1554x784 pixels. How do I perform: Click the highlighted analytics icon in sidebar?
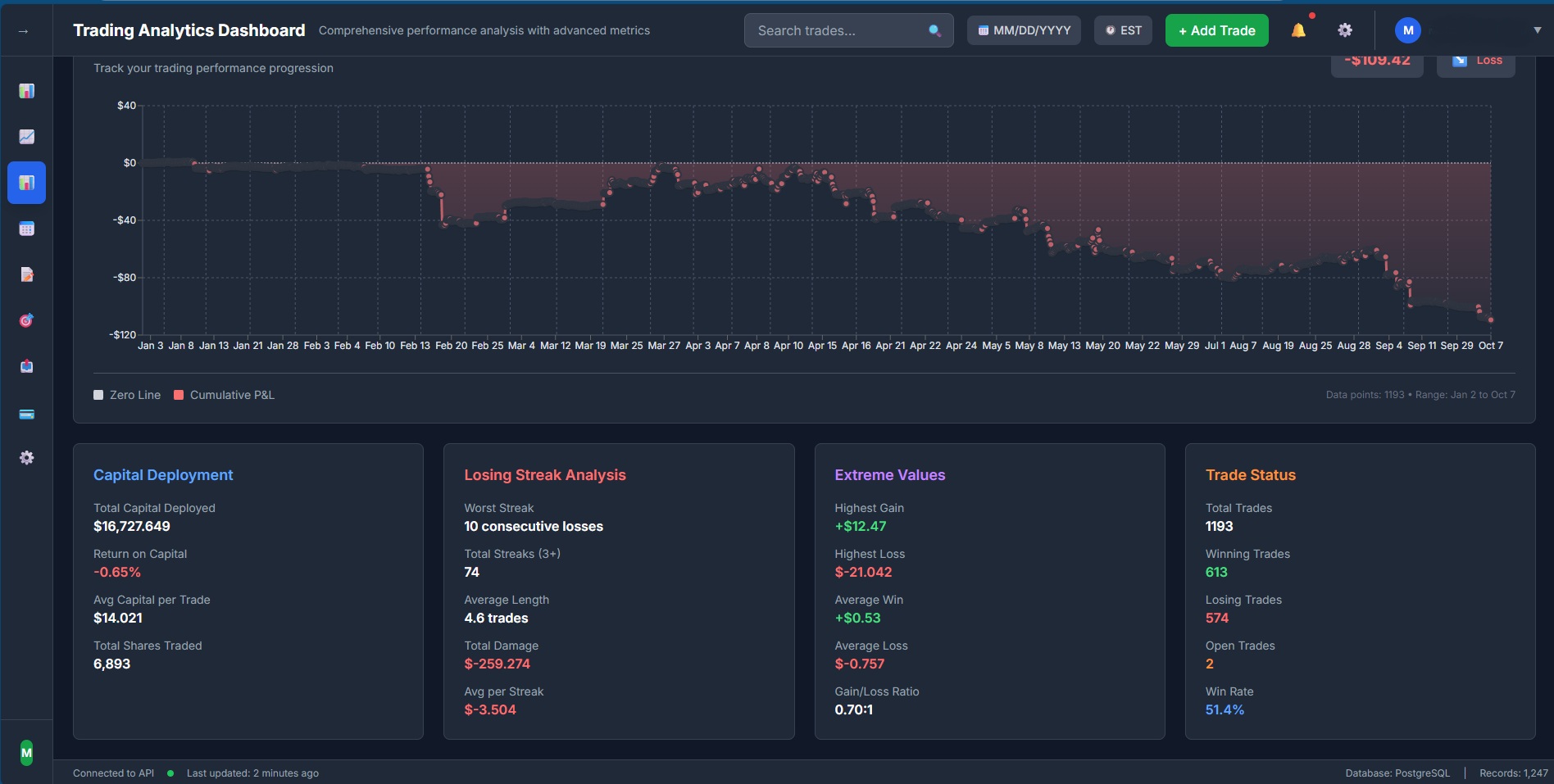pyautogui.click(x=27, y=183)
